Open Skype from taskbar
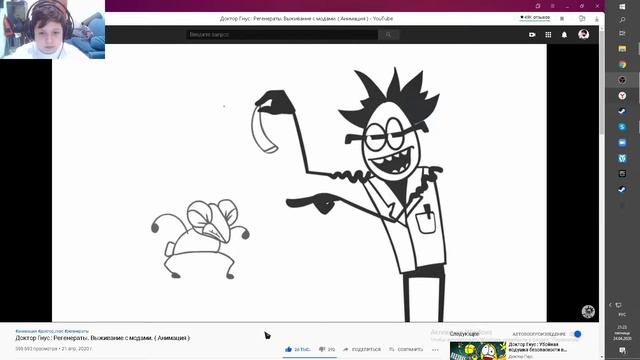The height and width of the screenshot is (360, 640). coord(622,127)
